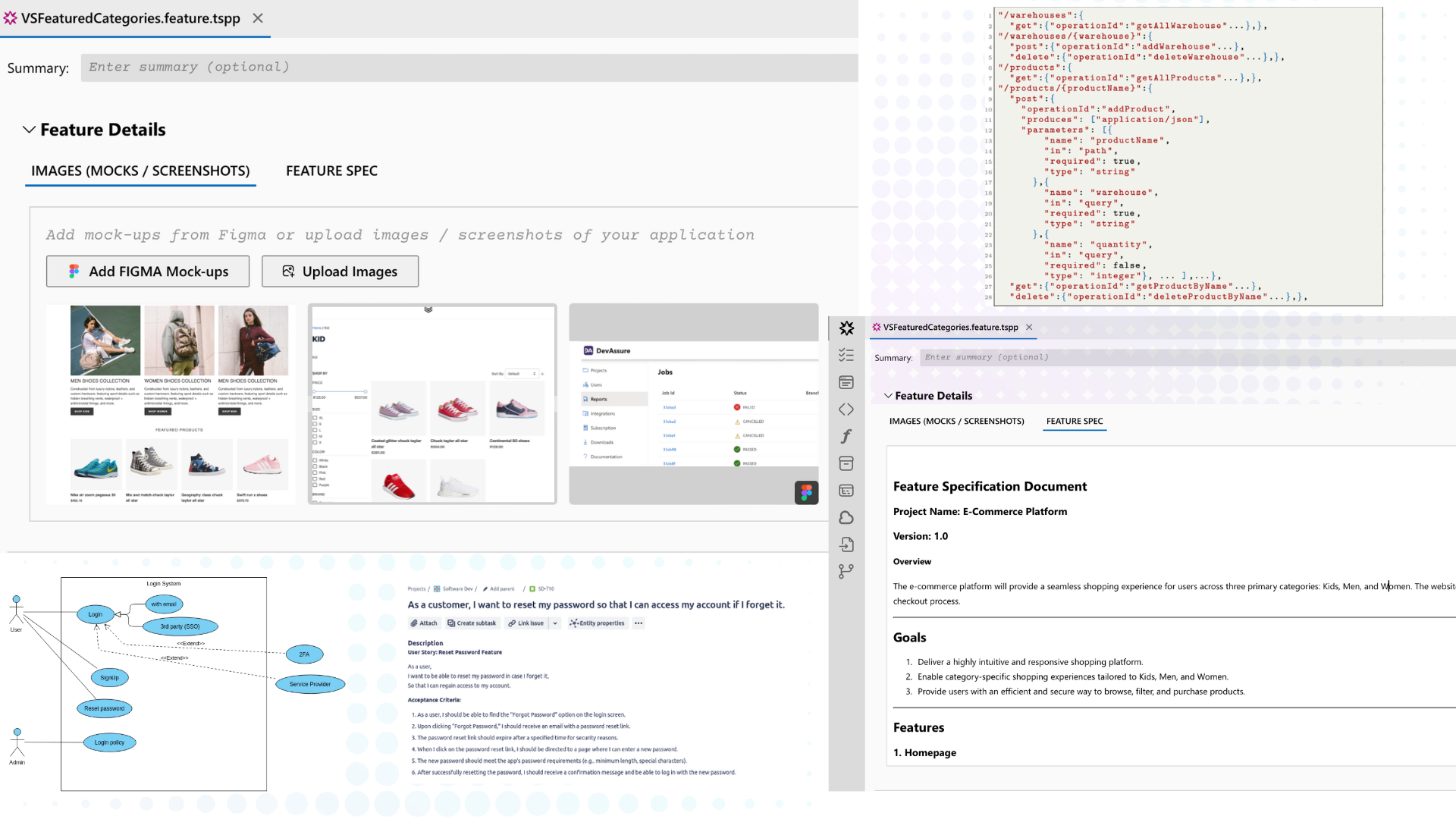The height and width of the screenshot is (819, 1456).
Task: Click the red FAILED status icon
Action: click(x=737, y=407)
